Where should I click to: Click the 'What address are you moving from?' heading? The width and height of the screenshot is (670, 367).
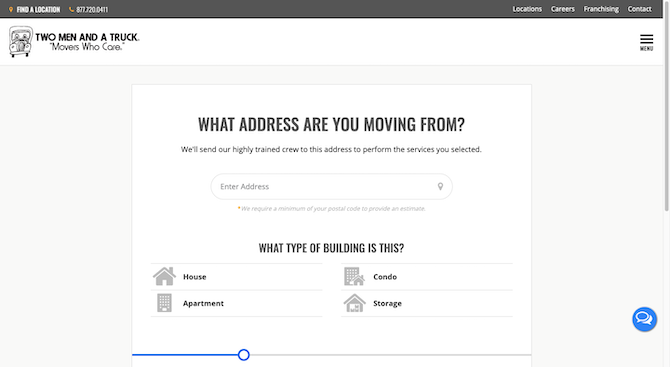click(331, 125)
